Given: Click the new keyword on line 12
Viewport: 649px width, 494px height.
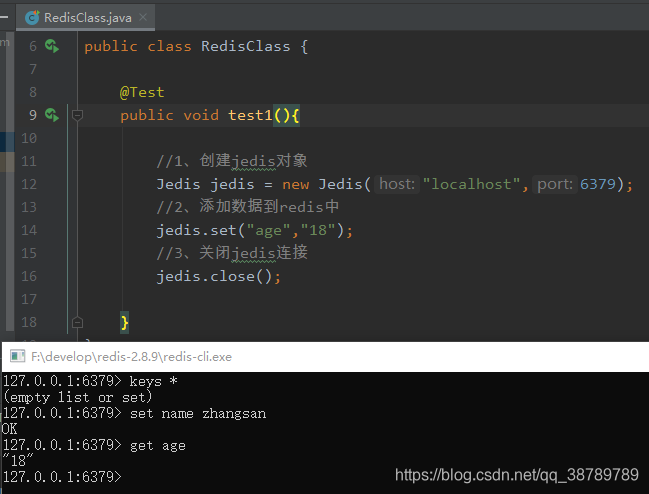Looking at the screenshot, I should point(296,185).
